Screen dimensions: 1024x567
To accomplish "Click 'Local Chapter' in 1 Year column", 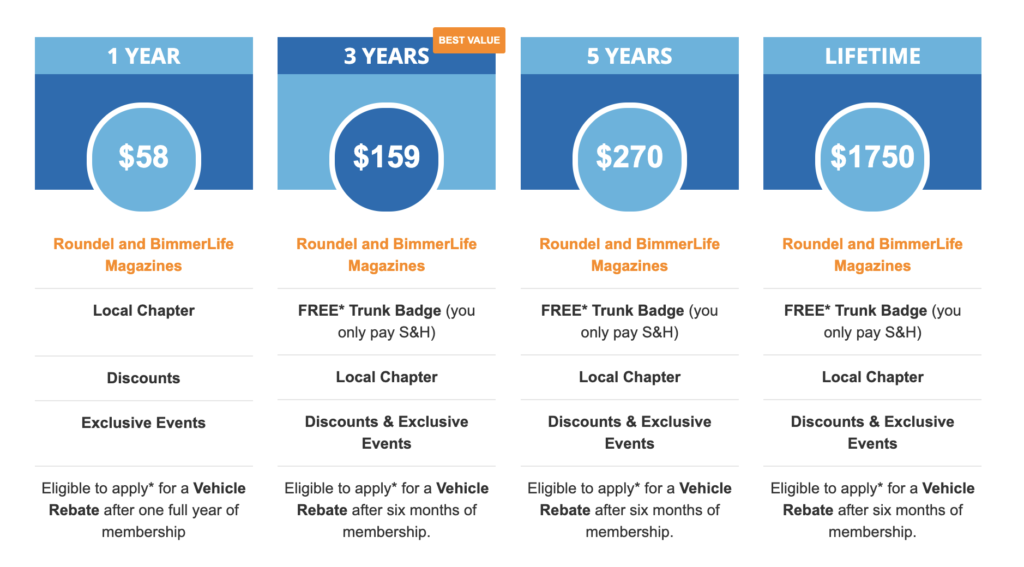I will [144, 310].
